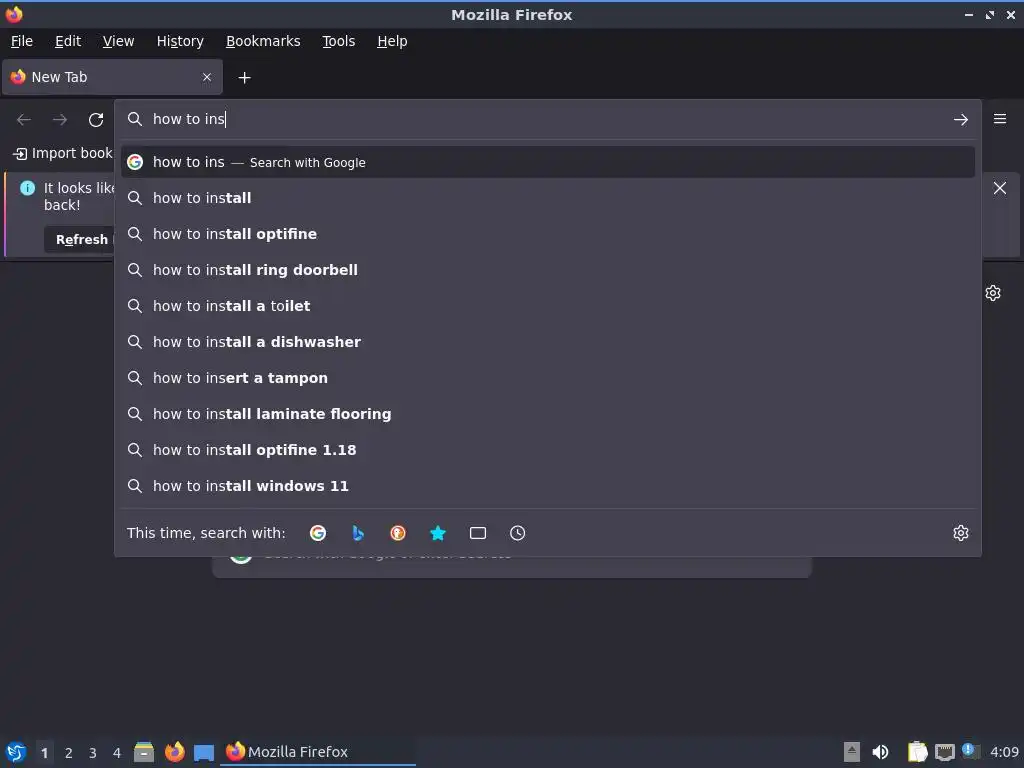Viewport: 1024px width, 768px height.
Task: Search History via the clock icon
Action: pos(517,533)
